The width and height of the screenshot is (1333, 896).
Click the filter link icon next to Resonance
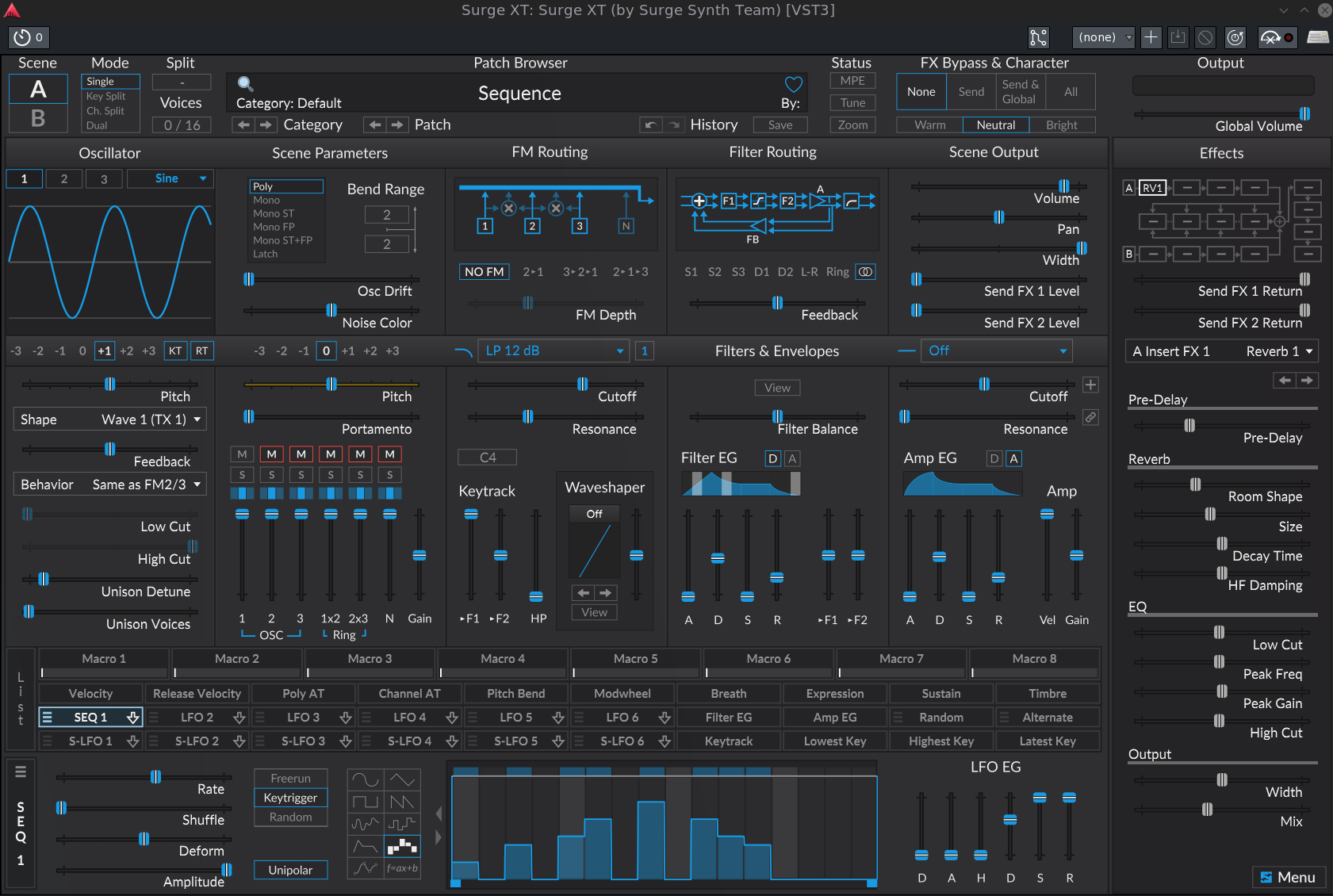coord(1091,417)
